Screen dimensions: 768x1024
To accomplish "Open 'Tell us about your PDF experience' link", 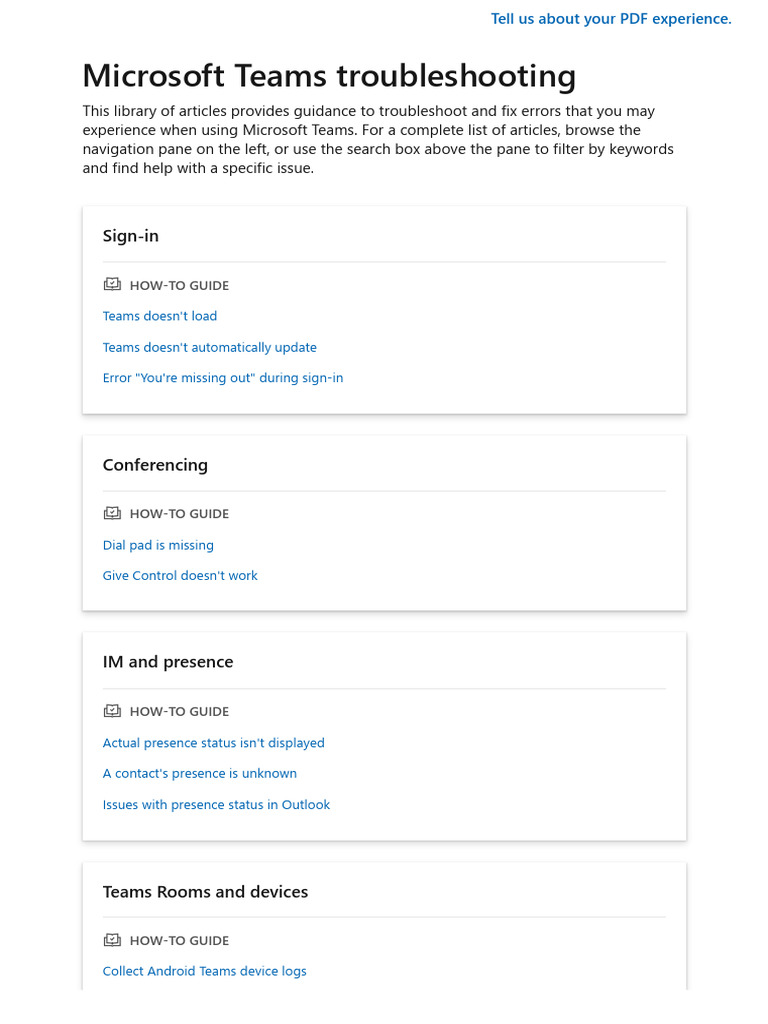I will click(610, 19).
